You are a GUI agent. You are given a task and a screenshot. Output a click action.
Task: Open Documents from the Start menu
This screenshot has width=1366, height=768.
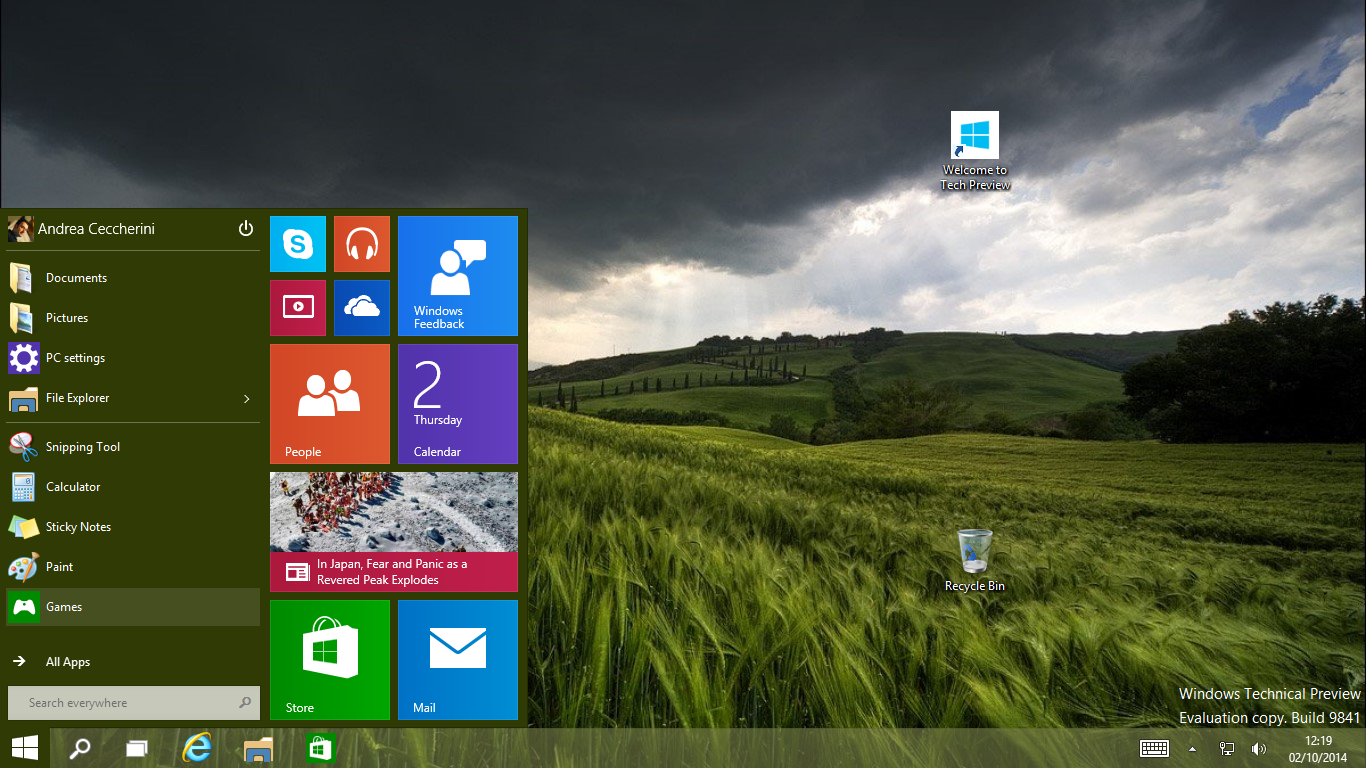(x=133, y=278)
